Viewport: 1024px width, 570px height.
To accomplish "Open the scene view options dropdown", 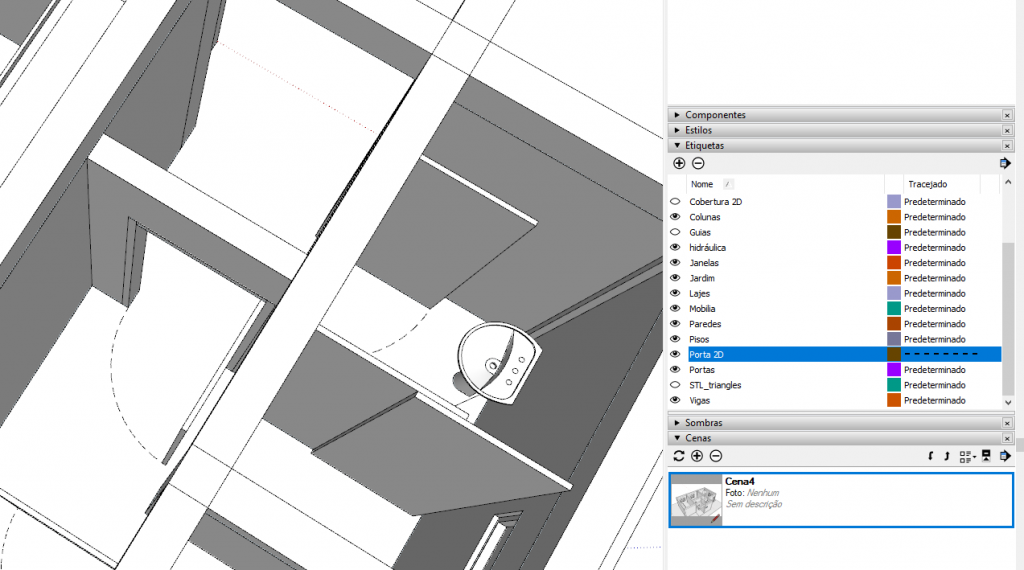I will (x=966, y=456).
